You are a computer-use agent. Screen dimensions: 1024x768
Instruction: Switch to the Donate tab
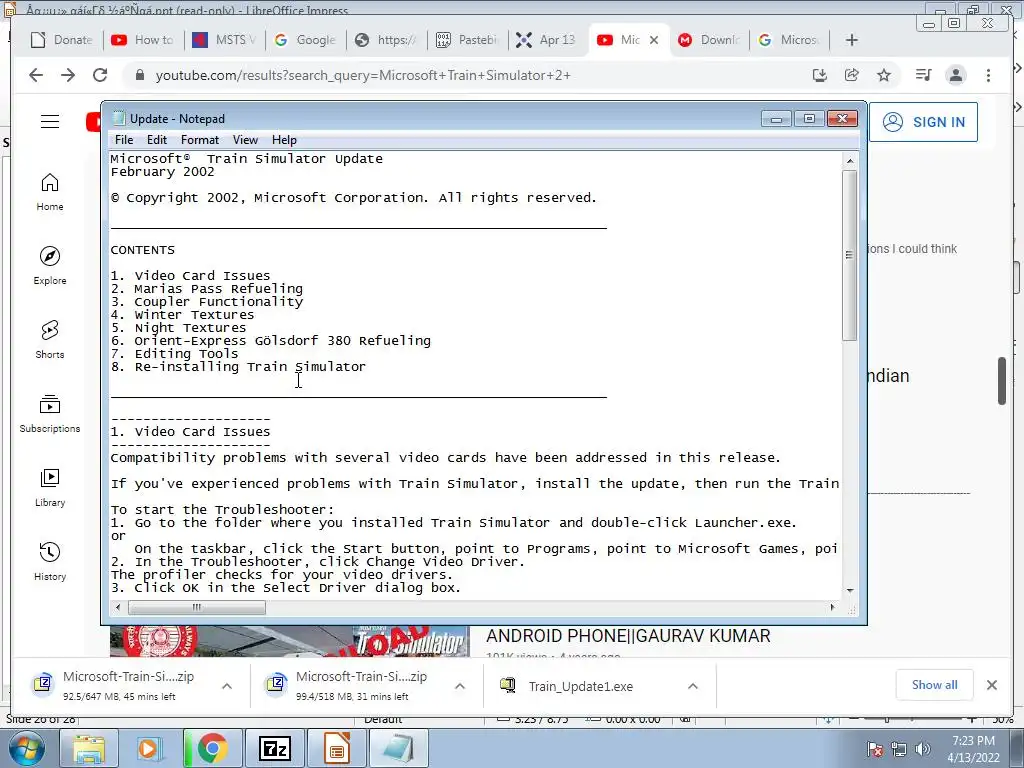[63, 40]
